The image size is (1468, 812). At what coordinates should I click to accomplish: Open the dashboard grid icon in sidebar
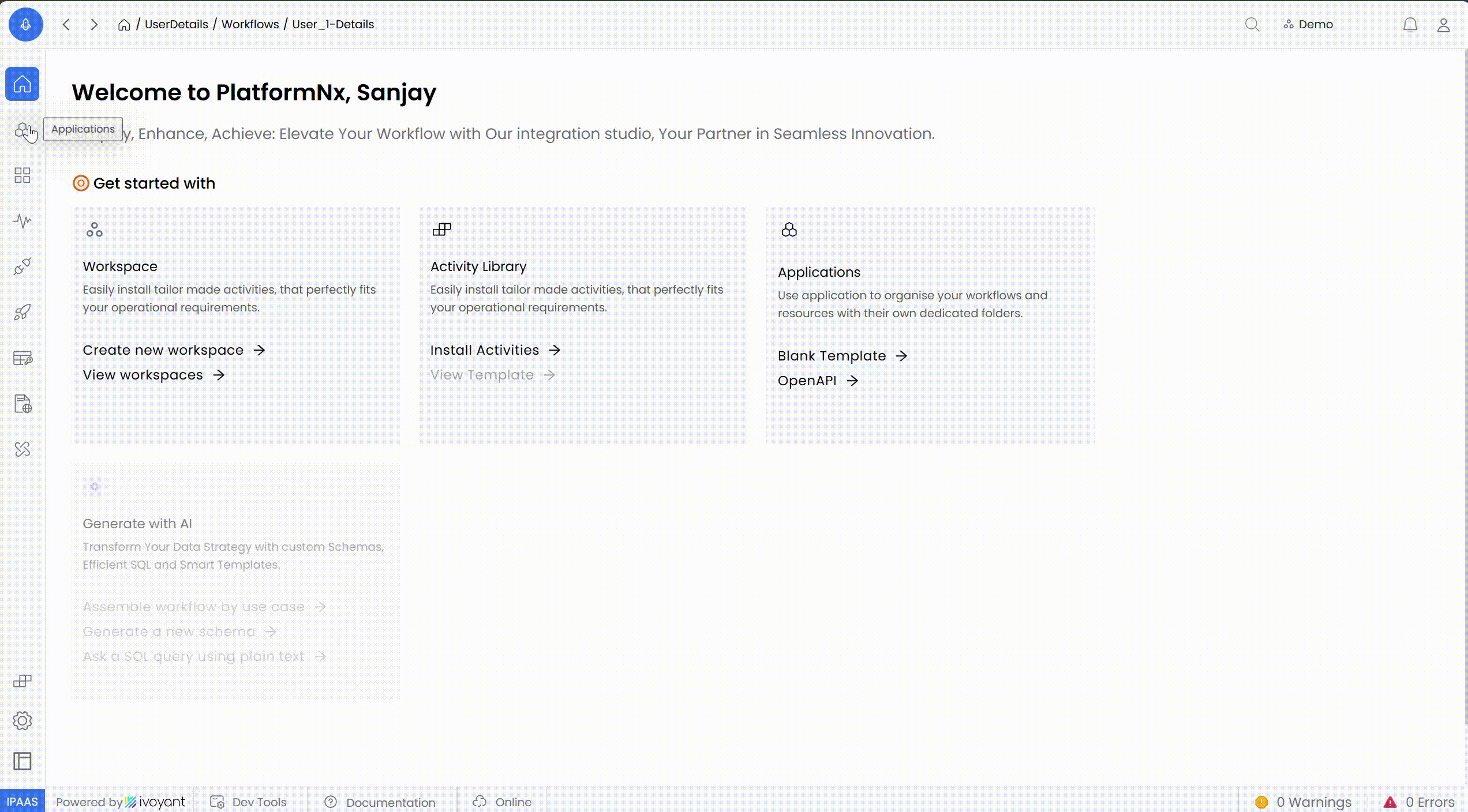(22, 175)
